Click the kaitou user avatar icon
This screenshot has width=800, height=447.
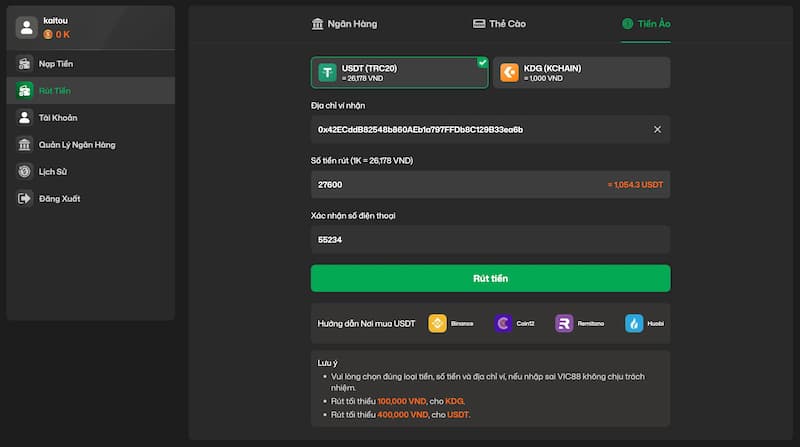click(27, 28)
